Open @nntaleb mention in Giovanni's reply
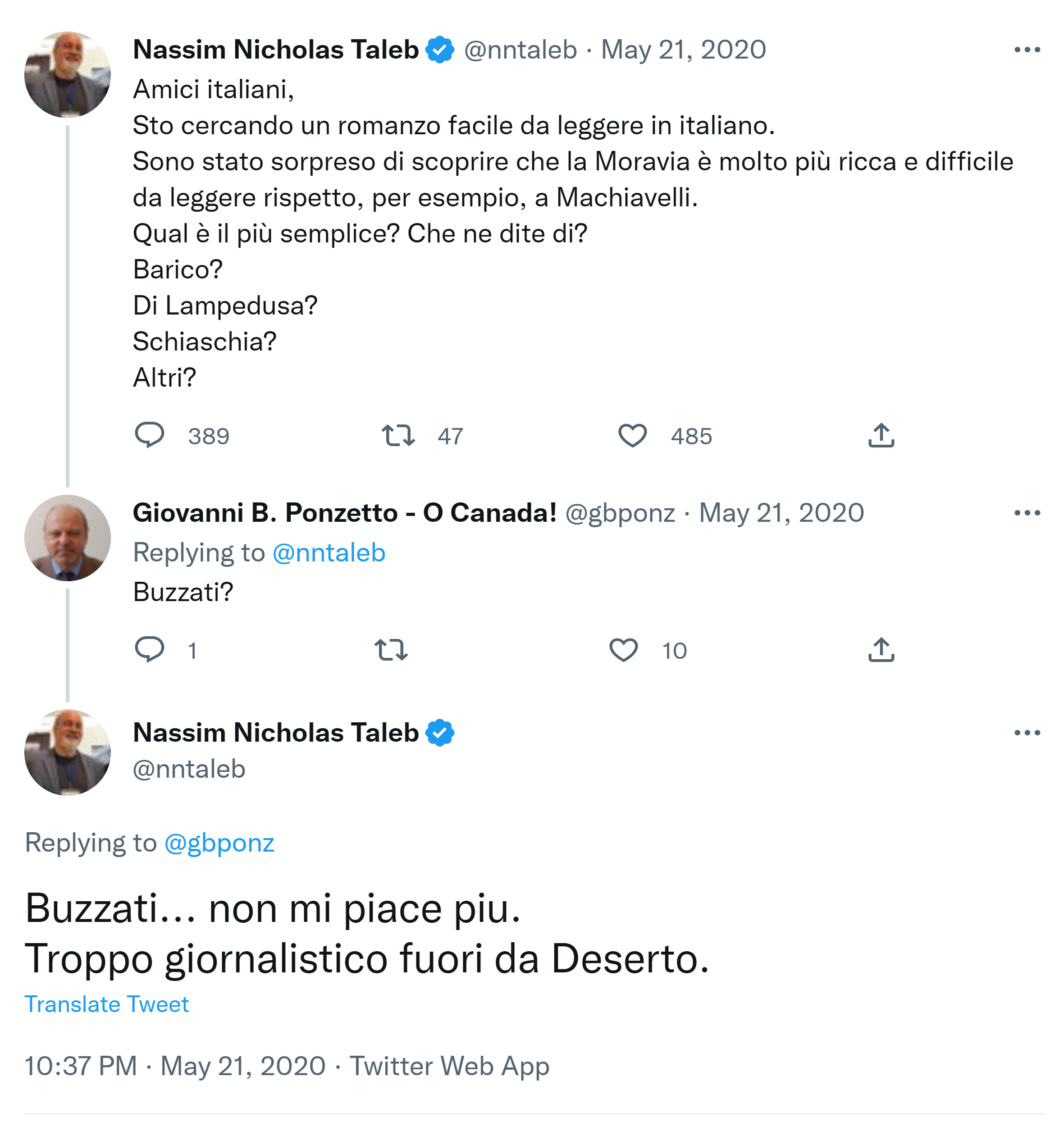The image size is (1064, 1131). 329,553
